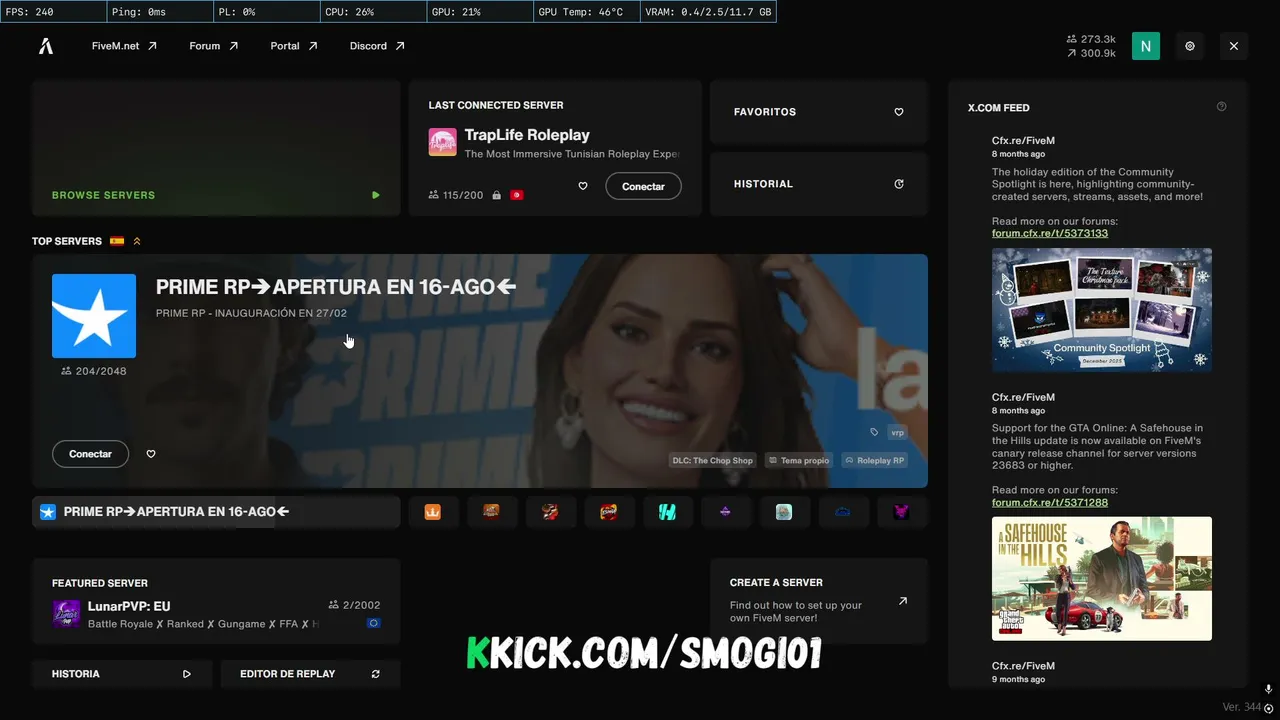Click the X.COM FEED heading
This screenshot has height=720, width=1280.
(x=999, y=107)
